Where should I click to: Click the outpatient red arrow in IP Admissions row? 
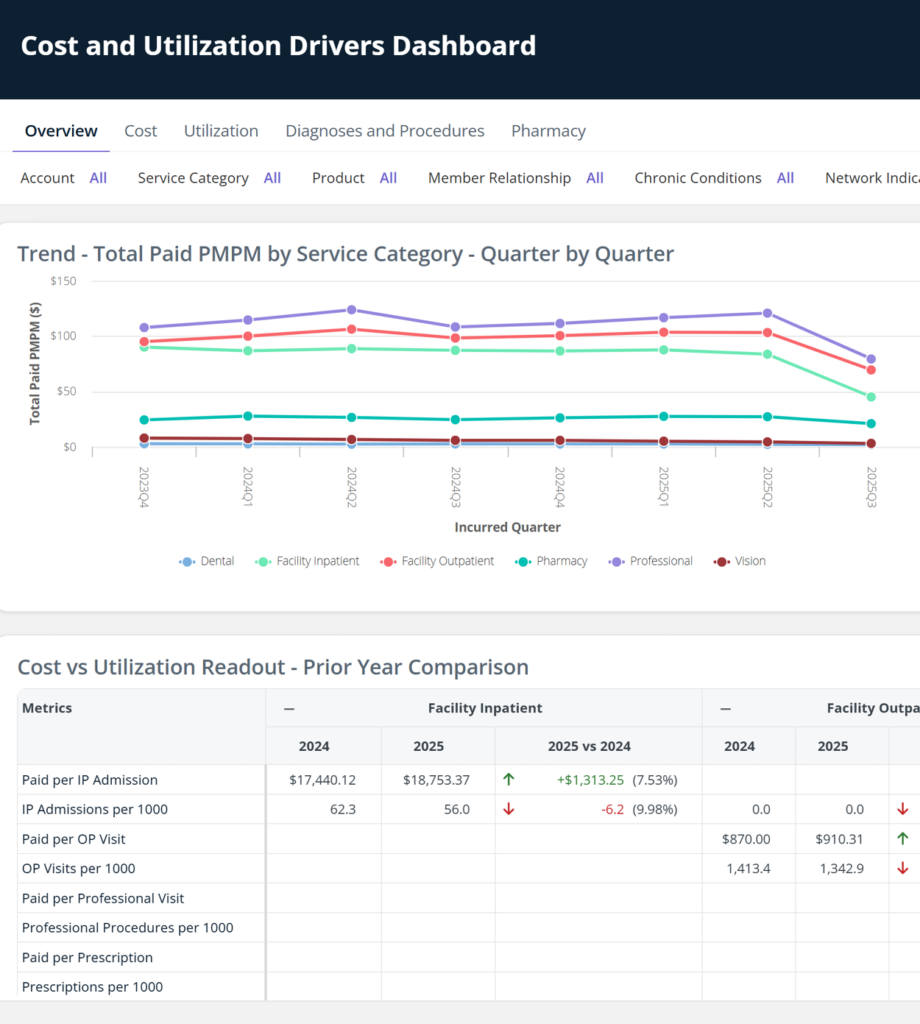click(x=902, y=809)
